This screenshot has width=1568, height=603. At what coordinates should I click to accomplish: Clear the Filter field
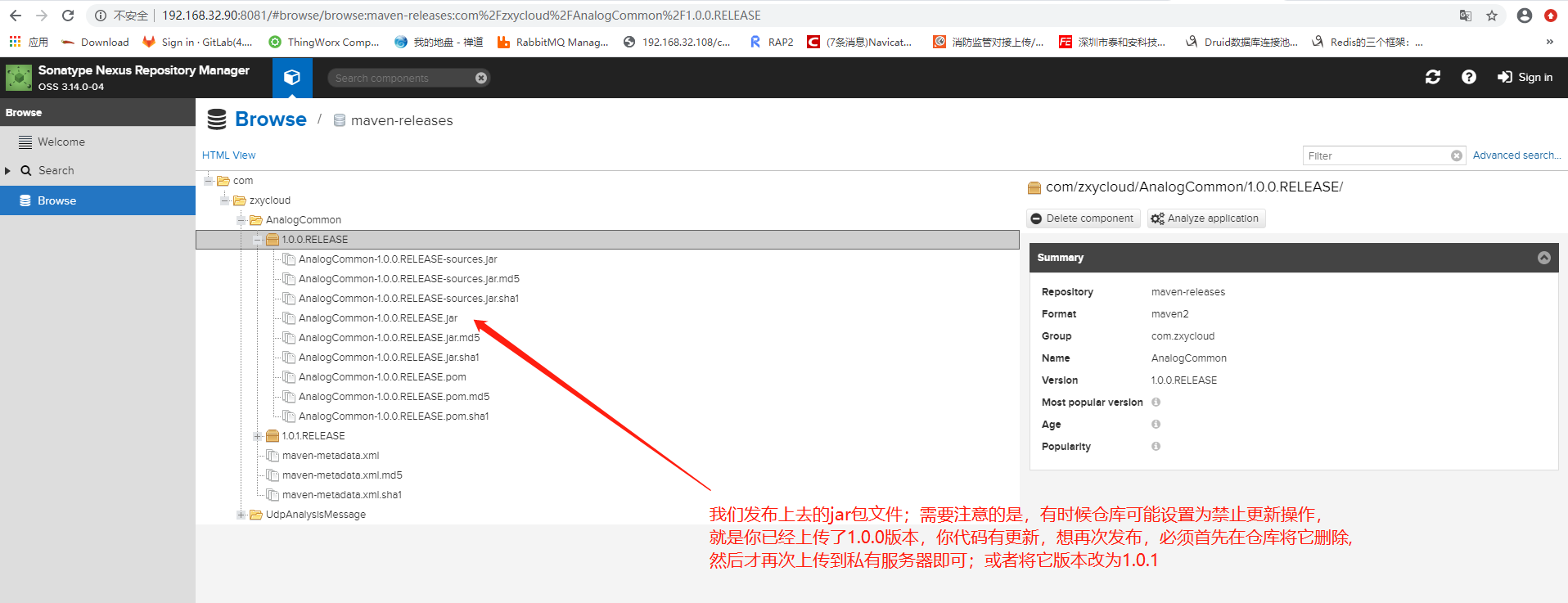[x=1457, y=155]
